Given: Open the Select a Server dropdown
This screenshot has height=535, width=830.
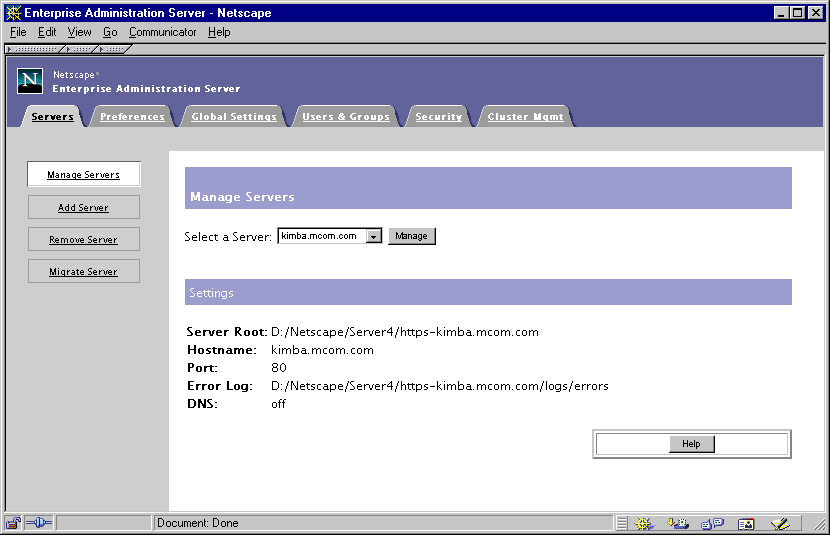Looking at the screenshot, I should pos(374,236).
